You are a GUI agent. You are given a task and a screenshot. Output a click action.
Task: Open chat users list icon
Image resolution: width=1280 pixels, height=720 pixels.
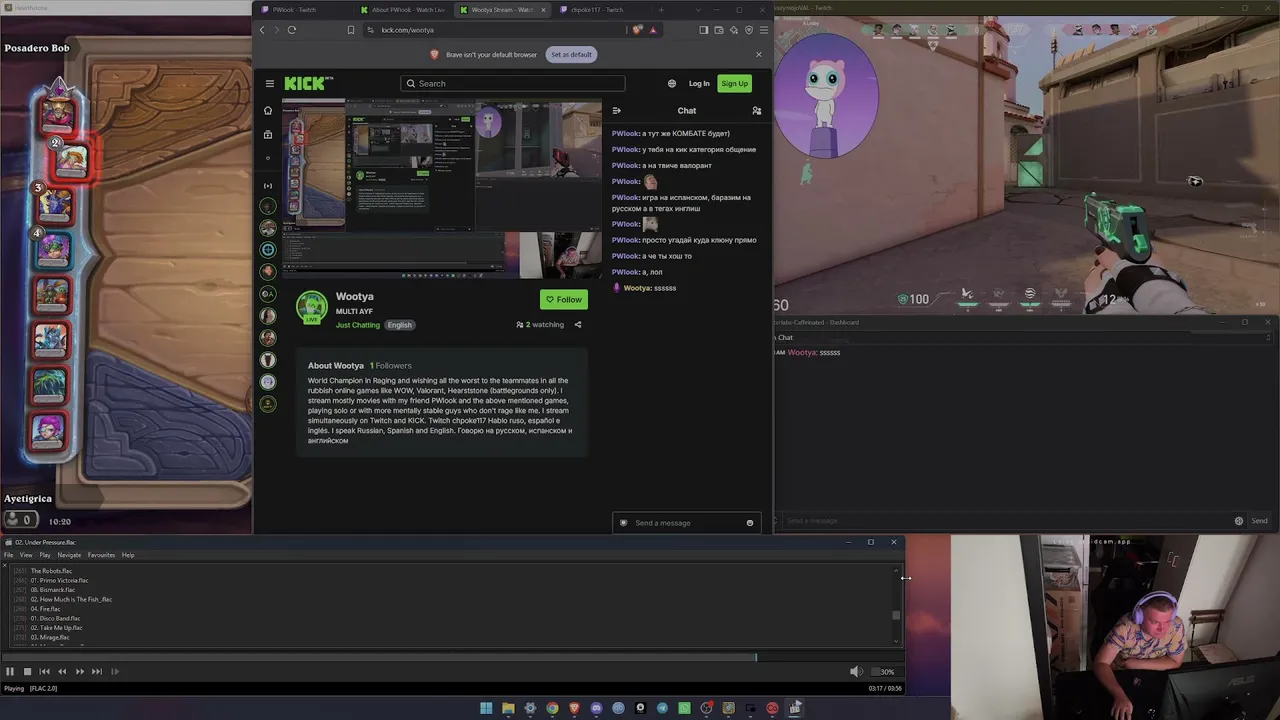point(757,111)
